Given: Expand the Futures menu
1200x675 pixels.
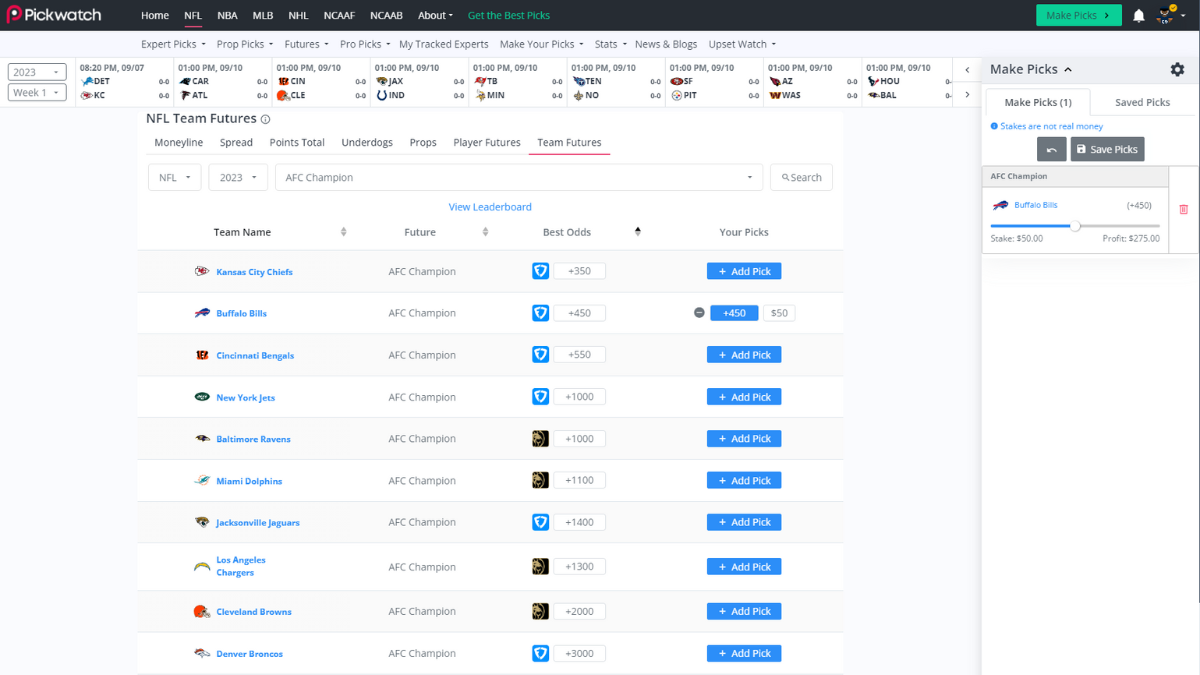Looking at the screenshot, I should coord(306,44).
